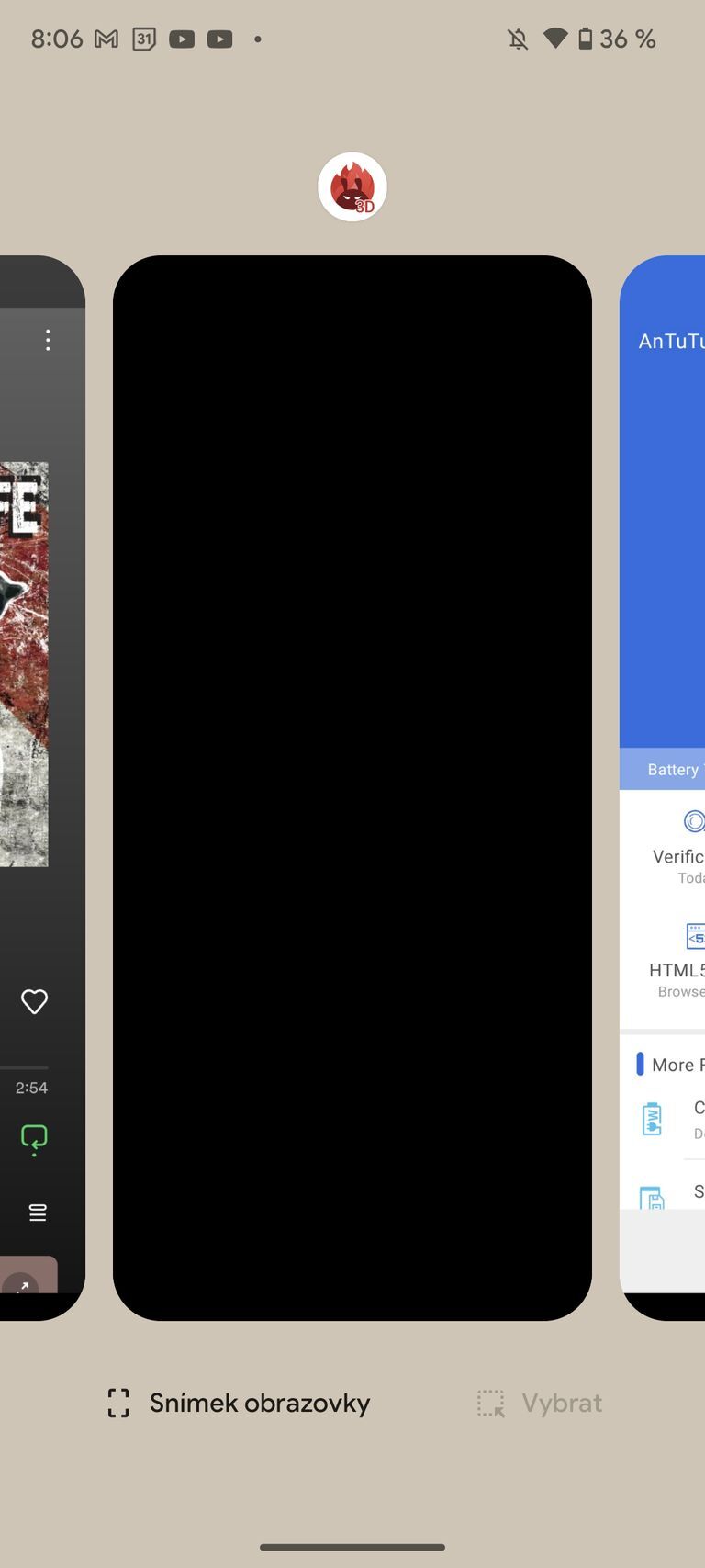
Task: Tap the HTML5 browser test icon
Action: point(696,936)
